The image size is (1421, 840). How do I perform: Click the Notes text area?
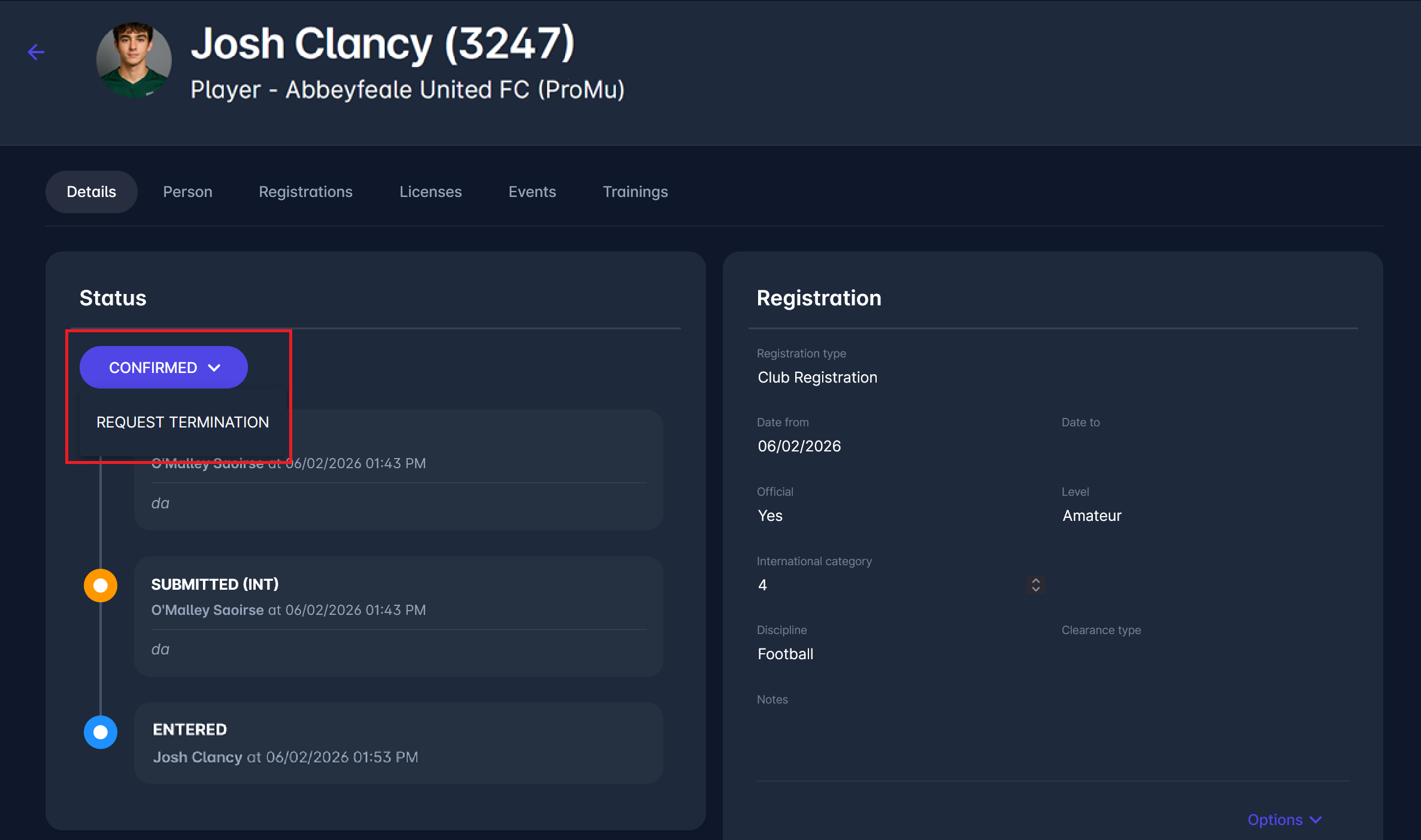pyautogui.click(x=1052, y=742)
